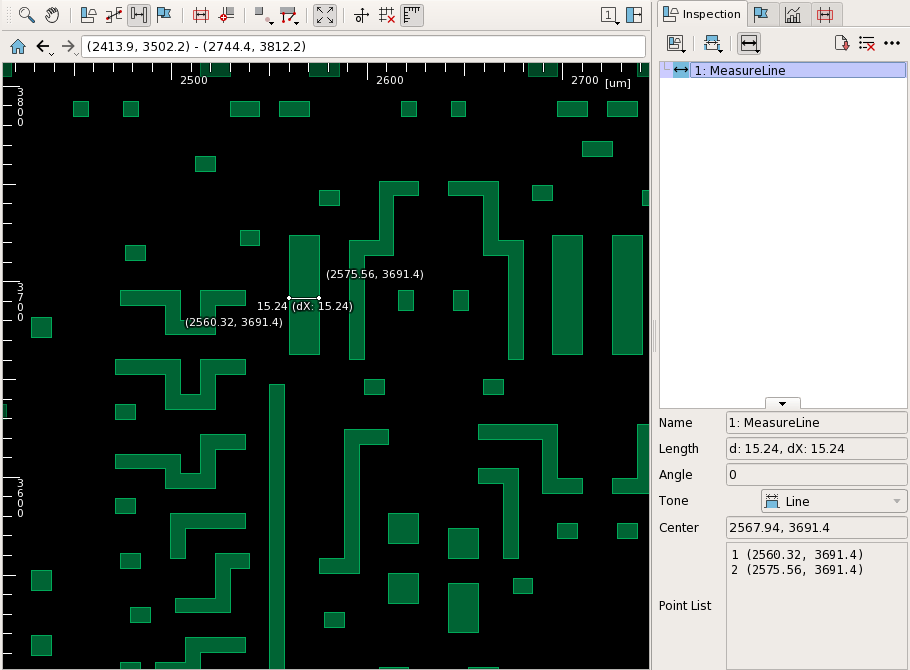
Task: Click the measure line's right endpoint handle
Action: (319, 298)
